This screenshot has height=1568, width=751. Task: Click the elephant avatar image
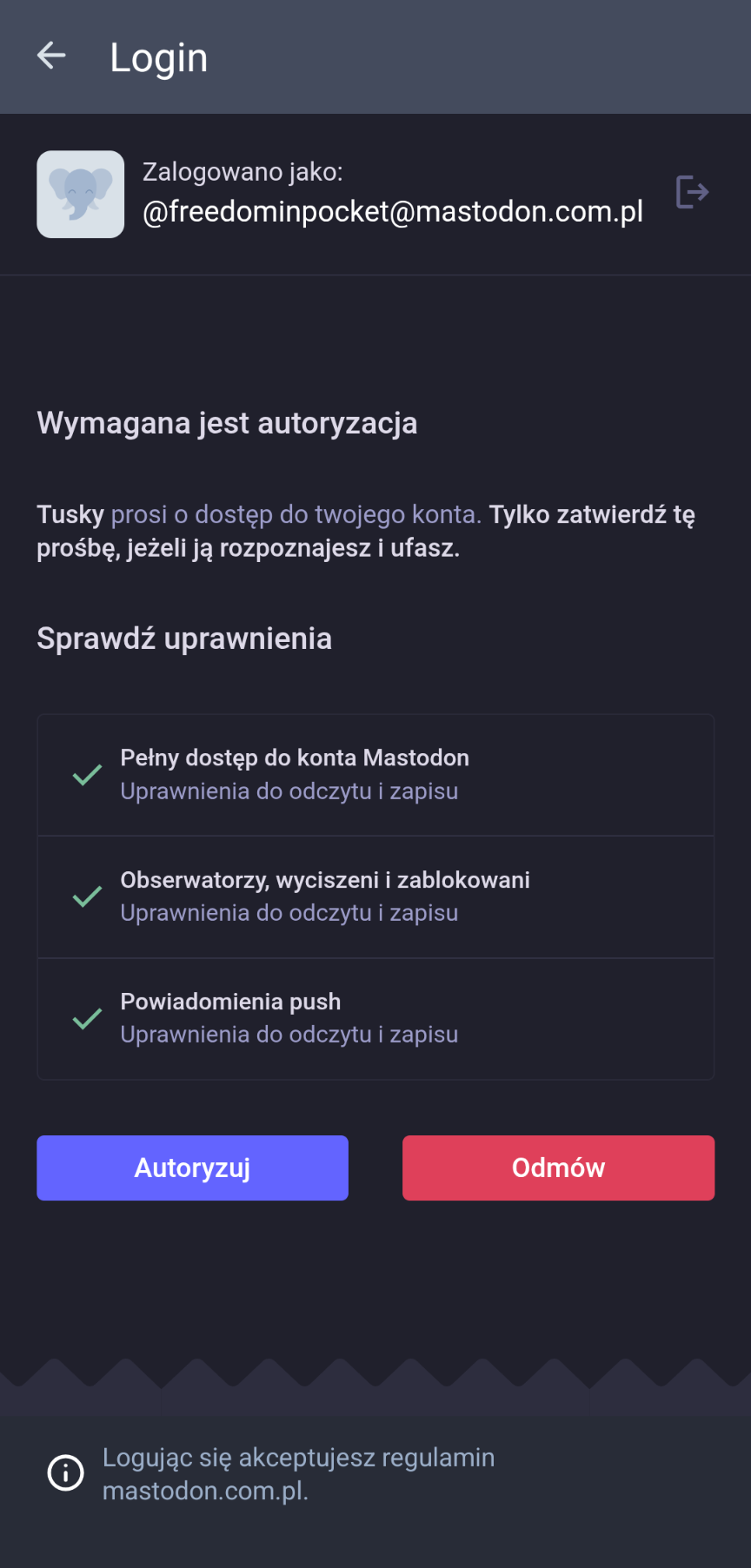[81, 195]
